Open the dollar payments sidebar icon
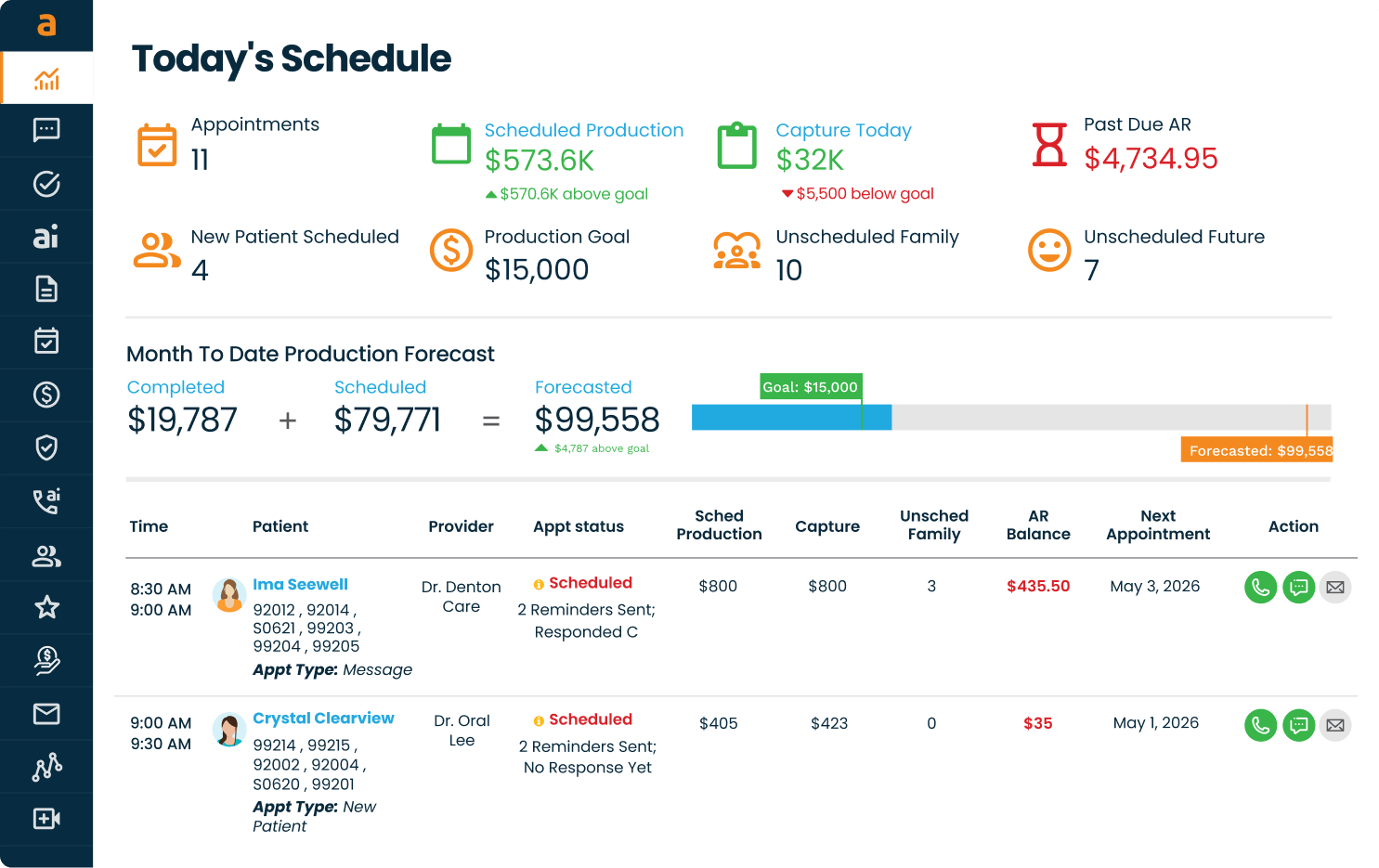The width and height of the screenshot is (1379, 868). click(x=46, y=395)
